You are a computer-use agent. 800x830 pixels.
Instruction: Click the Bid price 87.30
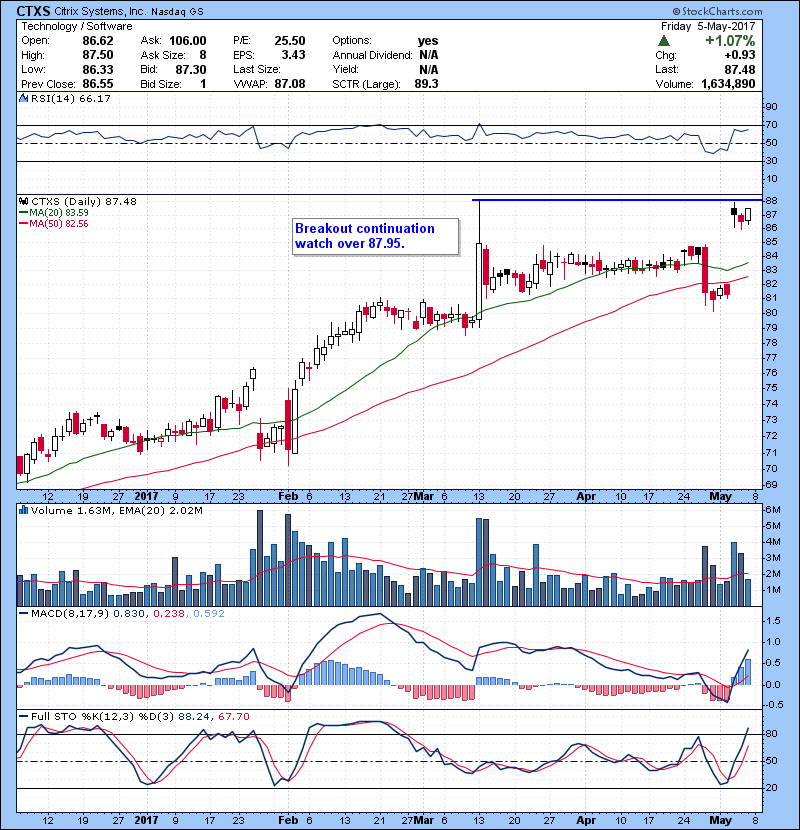point(191,69)
